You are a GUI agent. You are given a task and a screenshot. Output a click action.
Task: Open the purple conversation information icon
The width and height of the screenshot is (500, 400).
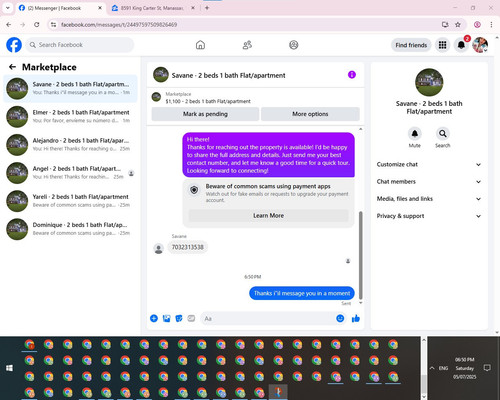pyautogui.click(x=352, y=75)
